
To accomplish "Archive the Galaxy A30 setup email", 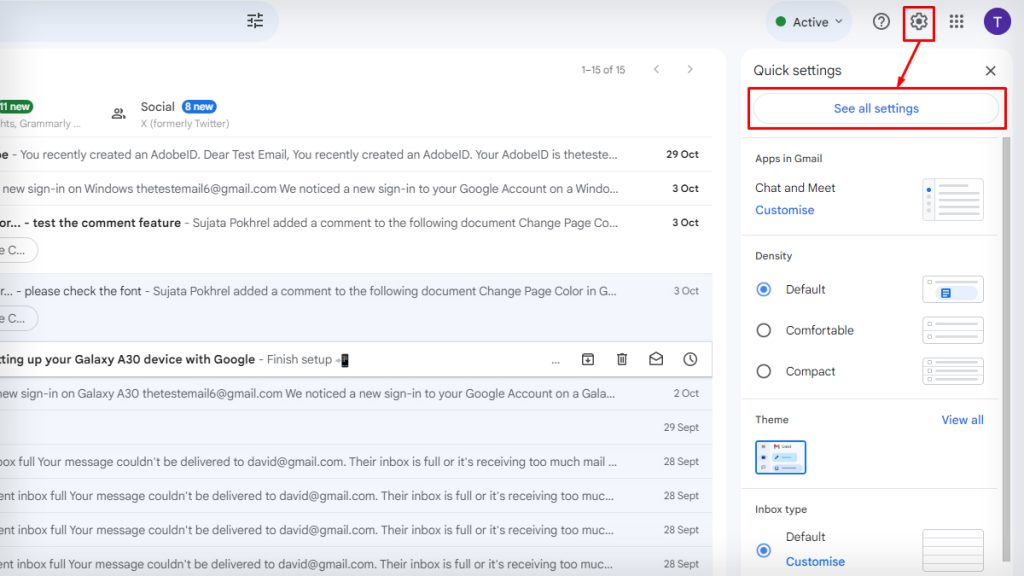I will point(588,359).
